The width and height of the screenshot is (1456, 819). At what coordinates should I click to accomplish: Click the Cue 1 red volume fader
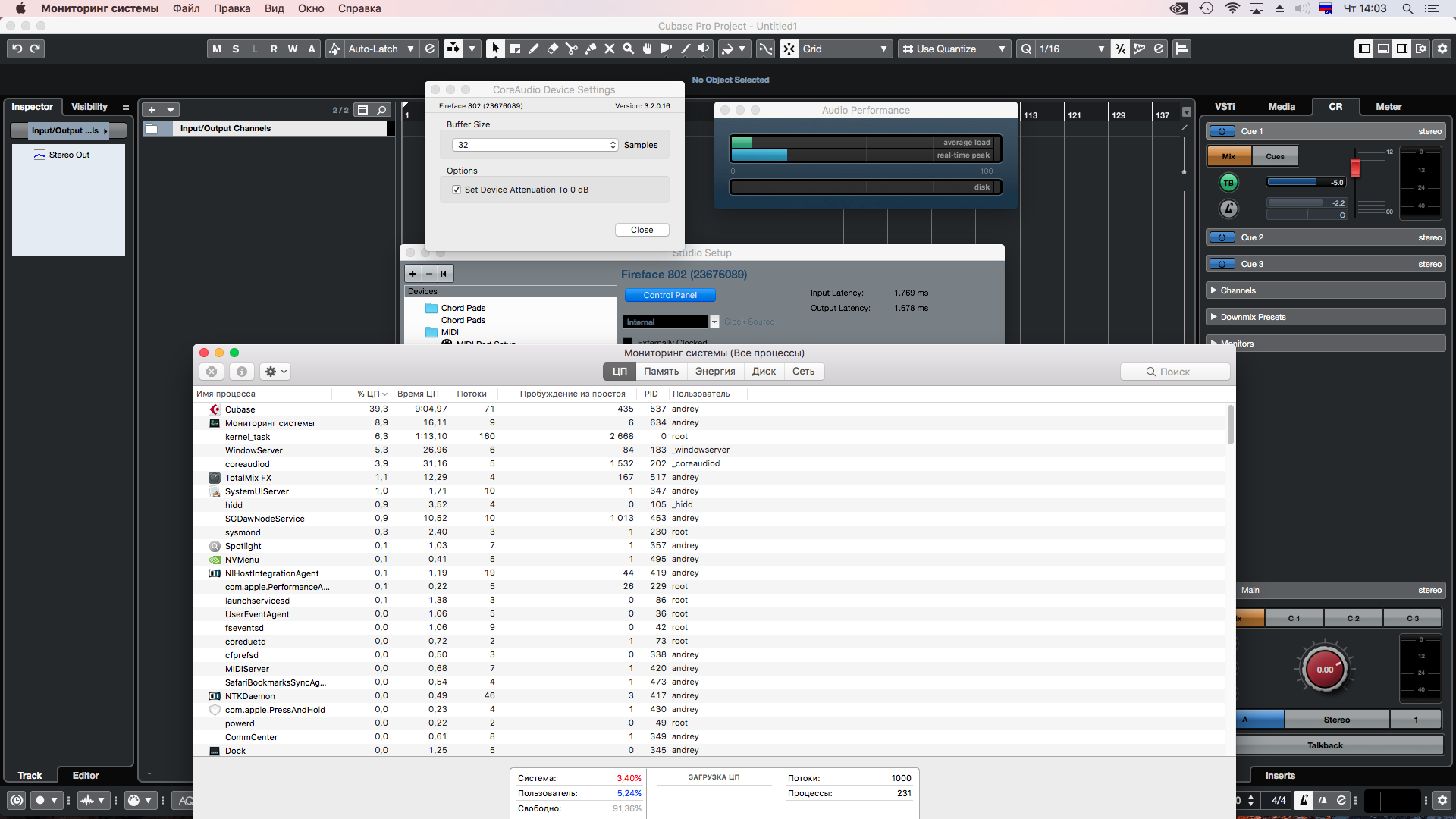pyautogui.click(x=1355, y=168)
